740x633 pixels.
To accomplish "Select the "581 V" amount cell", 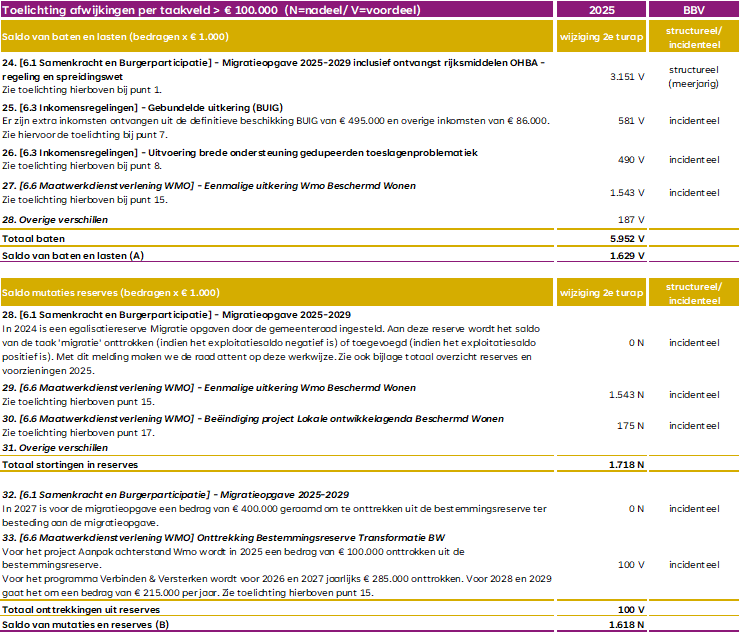I will tap(631, 120).
